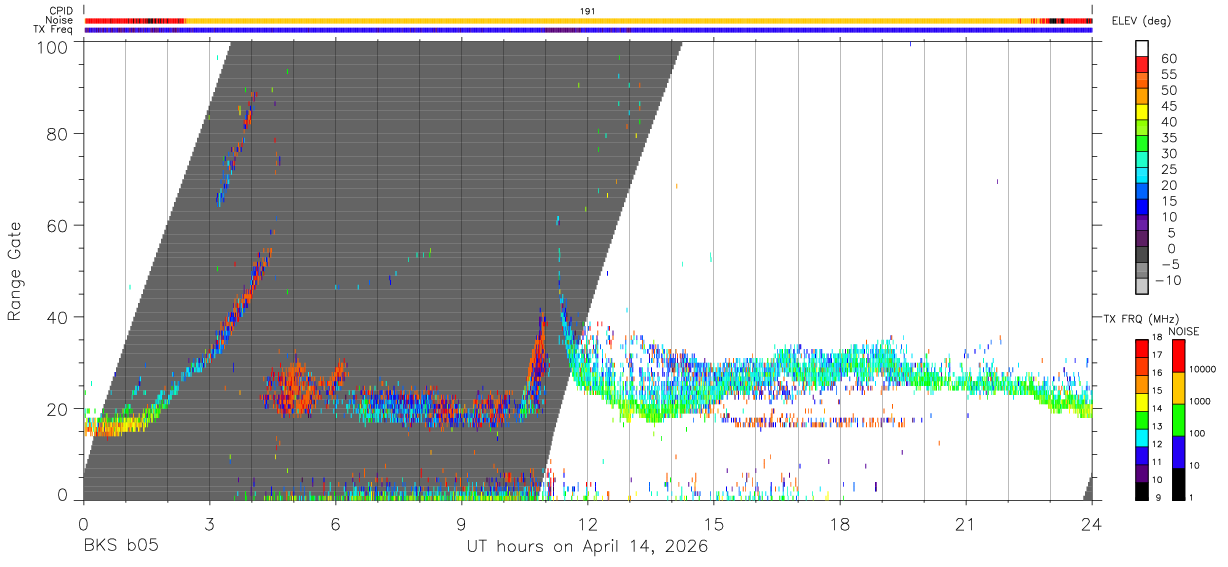The height and width of the screenshot is (567, 1228).
Task: Click the BKS b05 radar beam label
Action: (120, 547)
